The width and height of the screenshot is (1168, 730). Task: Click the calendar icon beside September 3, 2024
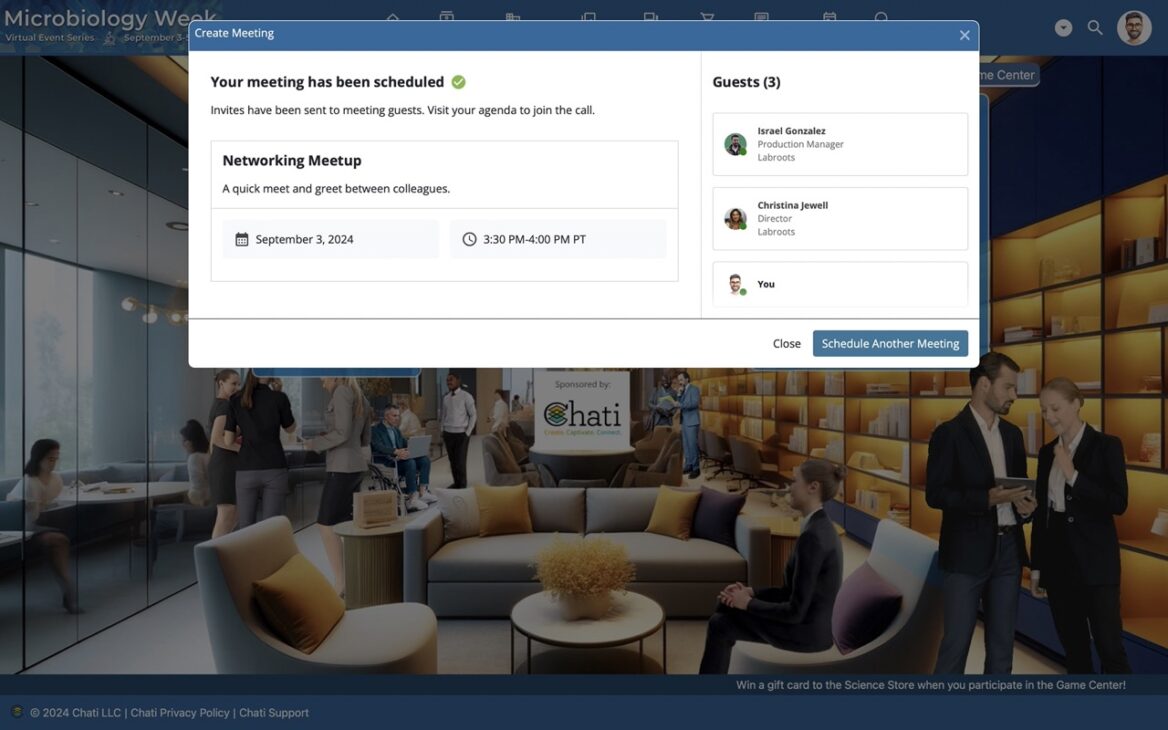242,239
